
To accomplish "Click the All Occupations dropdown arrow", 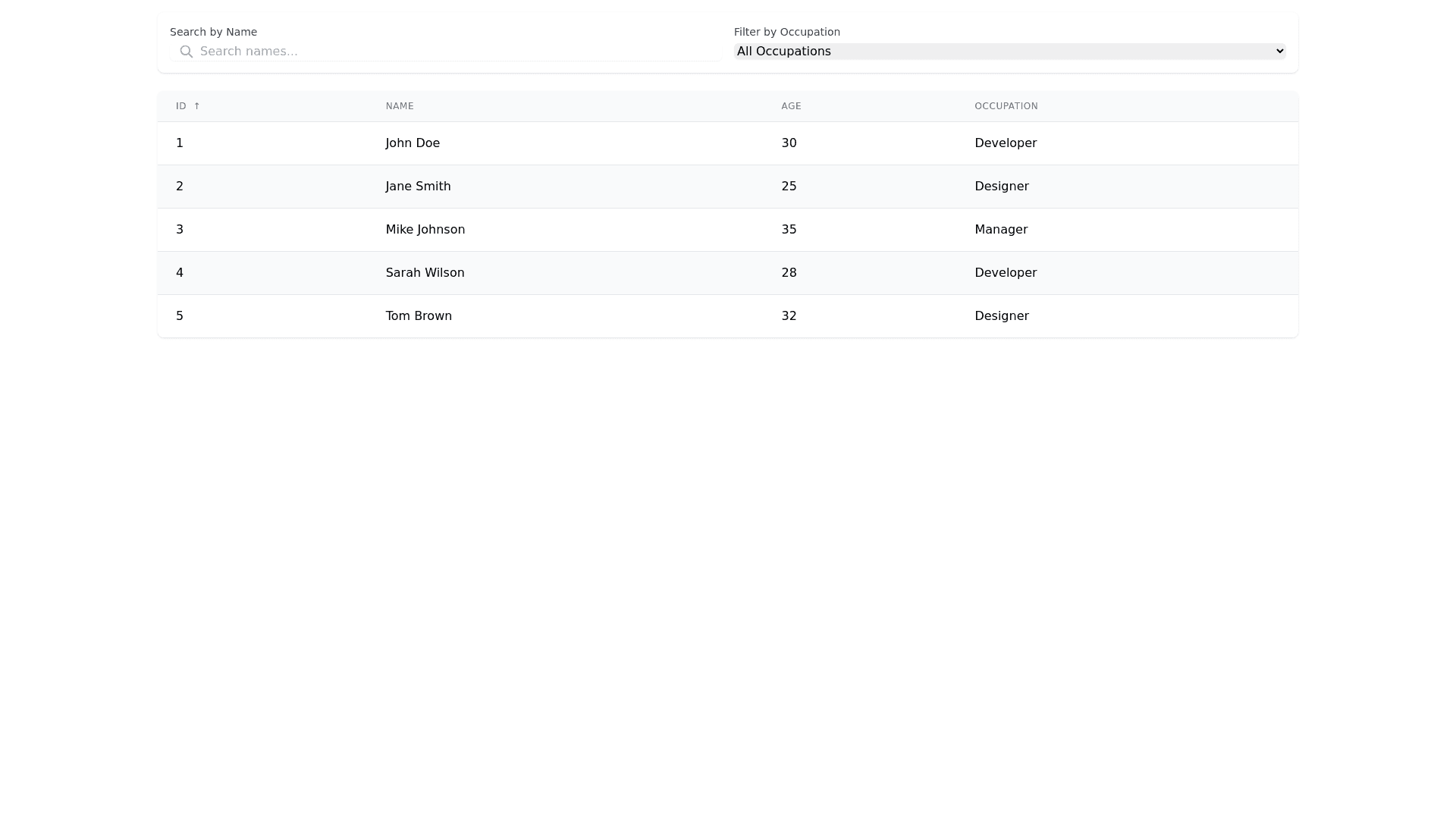I will (1279, 52).
